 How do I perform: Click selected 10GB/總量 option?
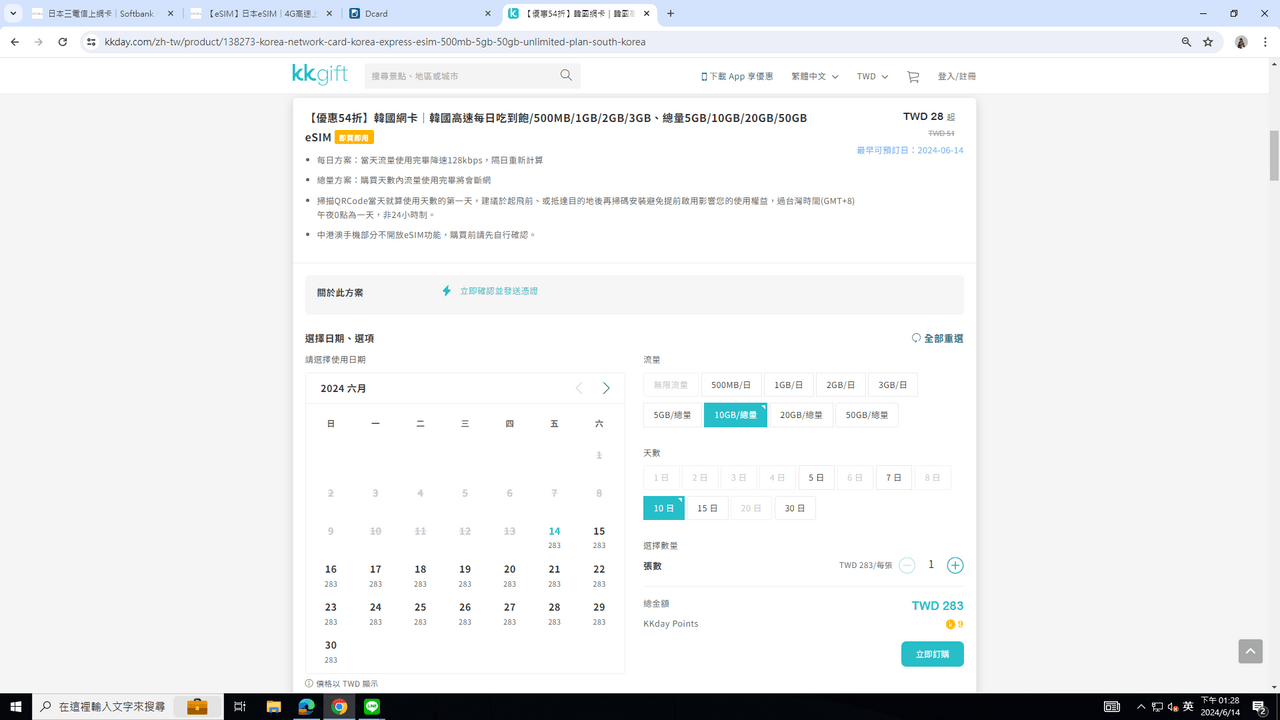pyautogui.click(x=735, y=415)
